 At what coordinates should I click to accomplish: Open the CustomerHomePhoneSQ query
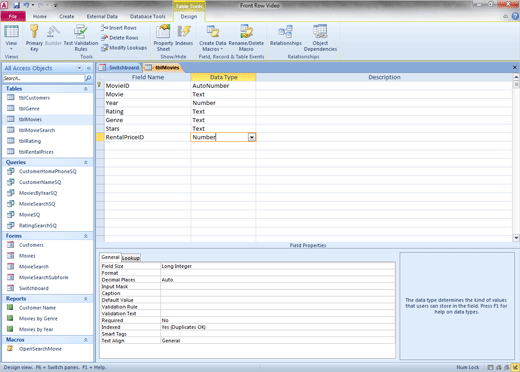click(x=48, y=171)
